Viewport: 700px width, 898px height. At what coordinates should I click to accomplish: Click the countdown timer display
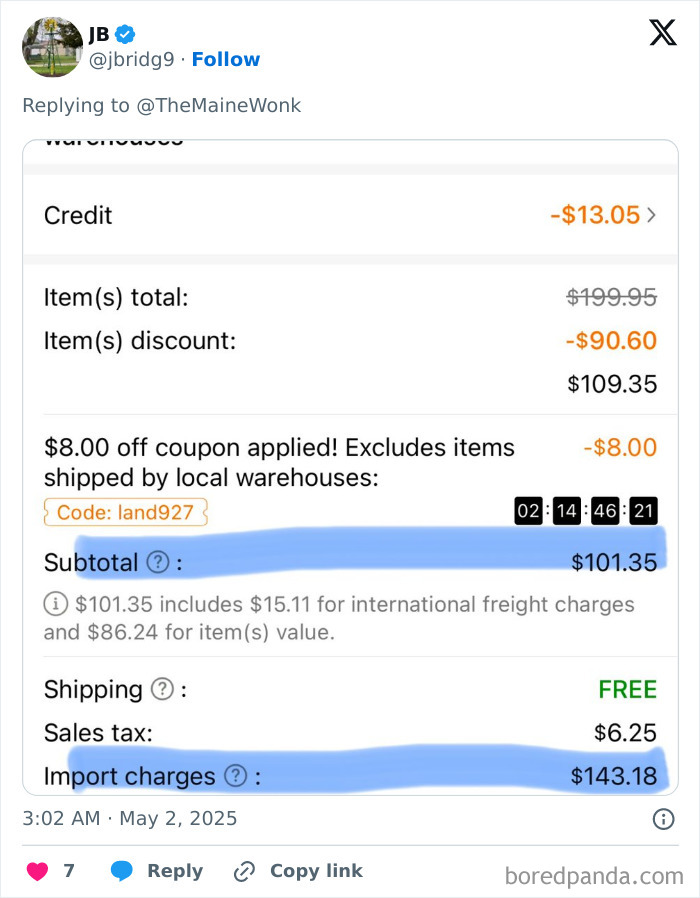click(585, 512)
